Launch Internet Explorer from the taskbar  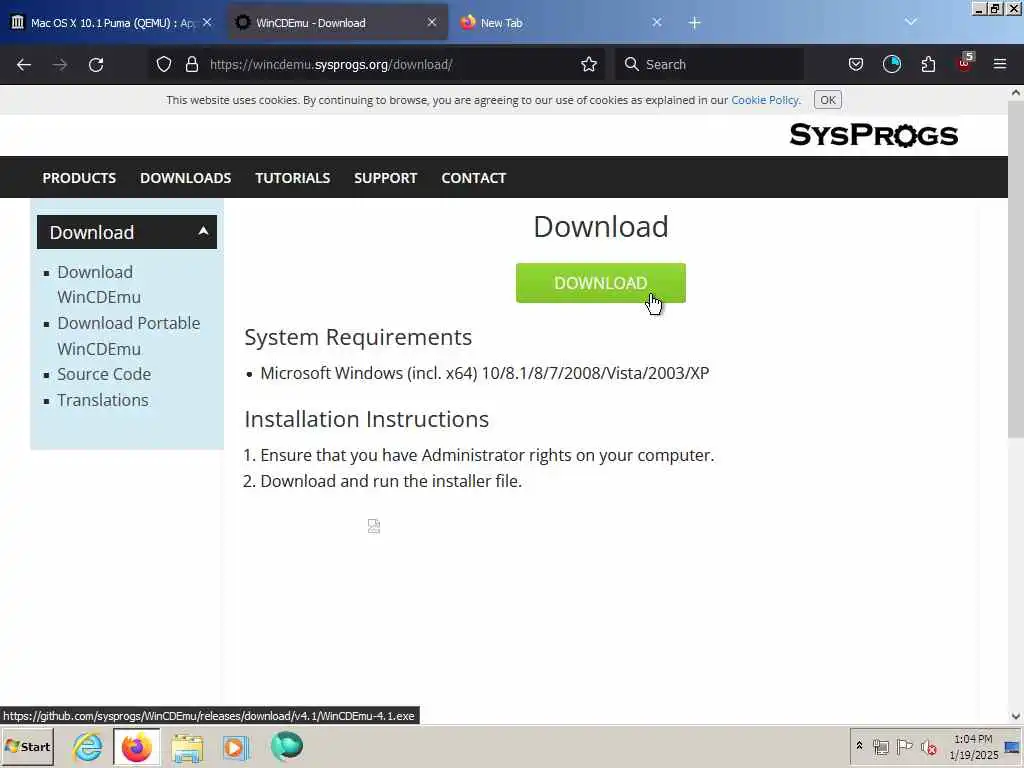[88, 746]
